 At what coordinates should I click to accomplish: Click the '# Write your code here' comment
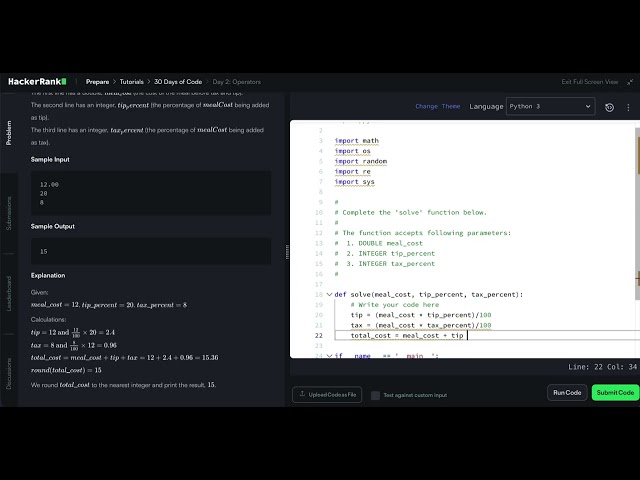[x=395, y=305]
